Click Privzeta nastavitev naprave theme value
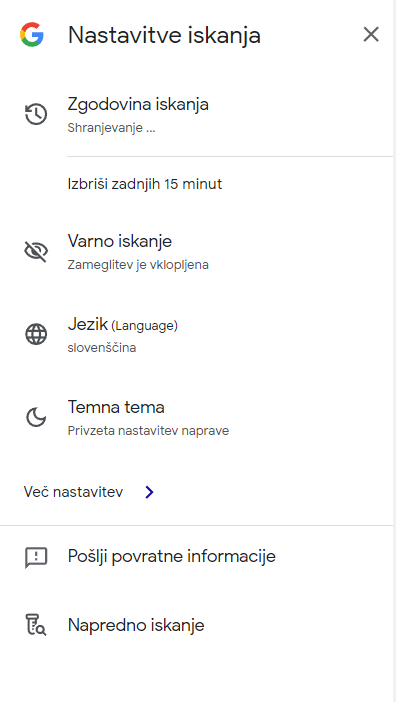 [x=148, y=431]
